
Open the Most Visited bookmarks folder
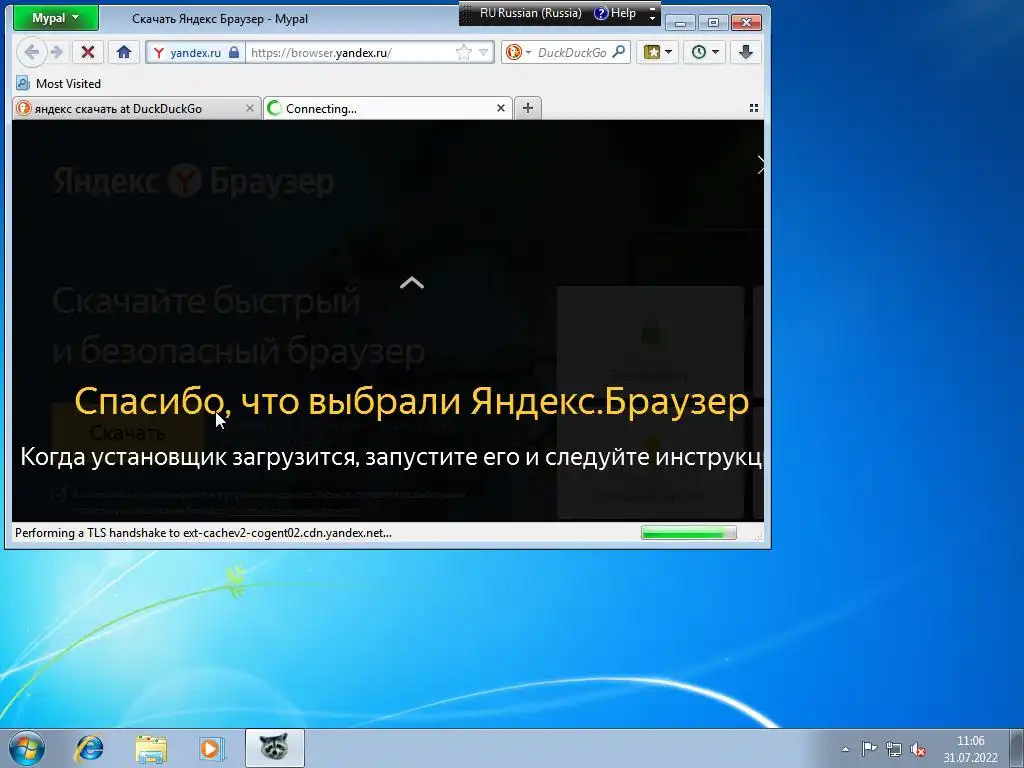pyautogui.click(x=59, y=84)
